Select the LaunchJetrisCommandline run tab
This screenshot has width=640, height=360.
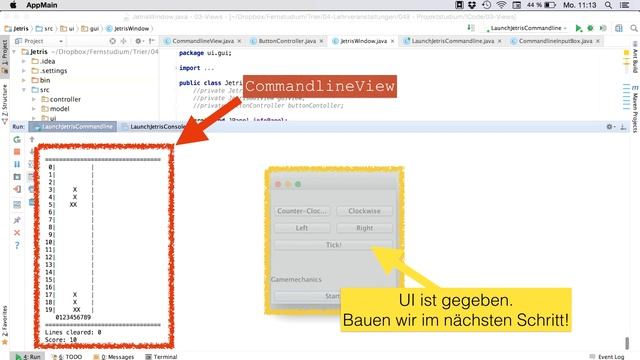click(73, 127)
